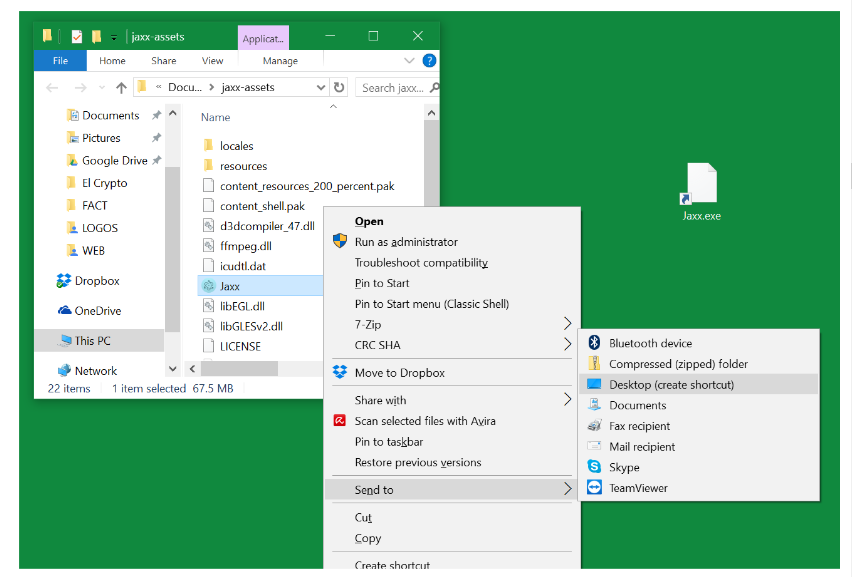Click the New folder icon in the title bar

click(x=96, y=36)
